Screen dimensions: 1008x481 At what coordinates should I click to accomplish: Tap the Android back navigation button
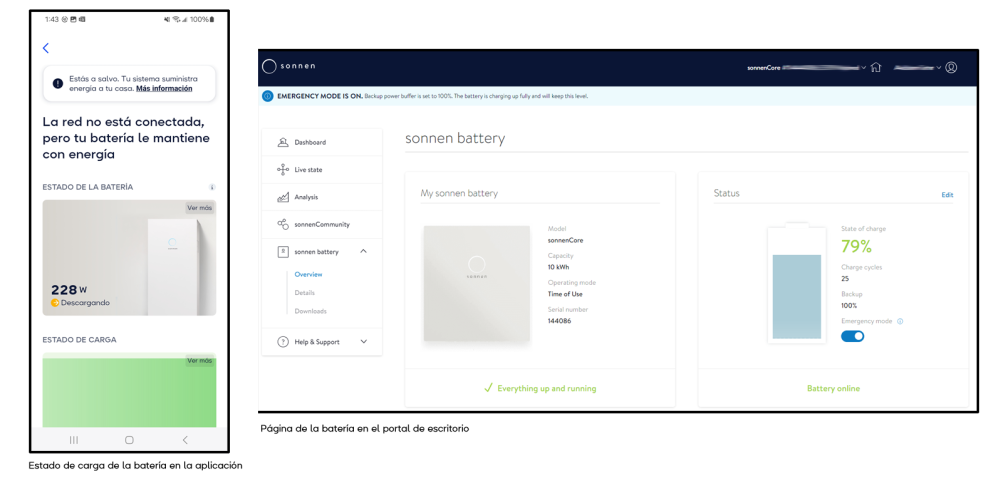tap(185, 440)
